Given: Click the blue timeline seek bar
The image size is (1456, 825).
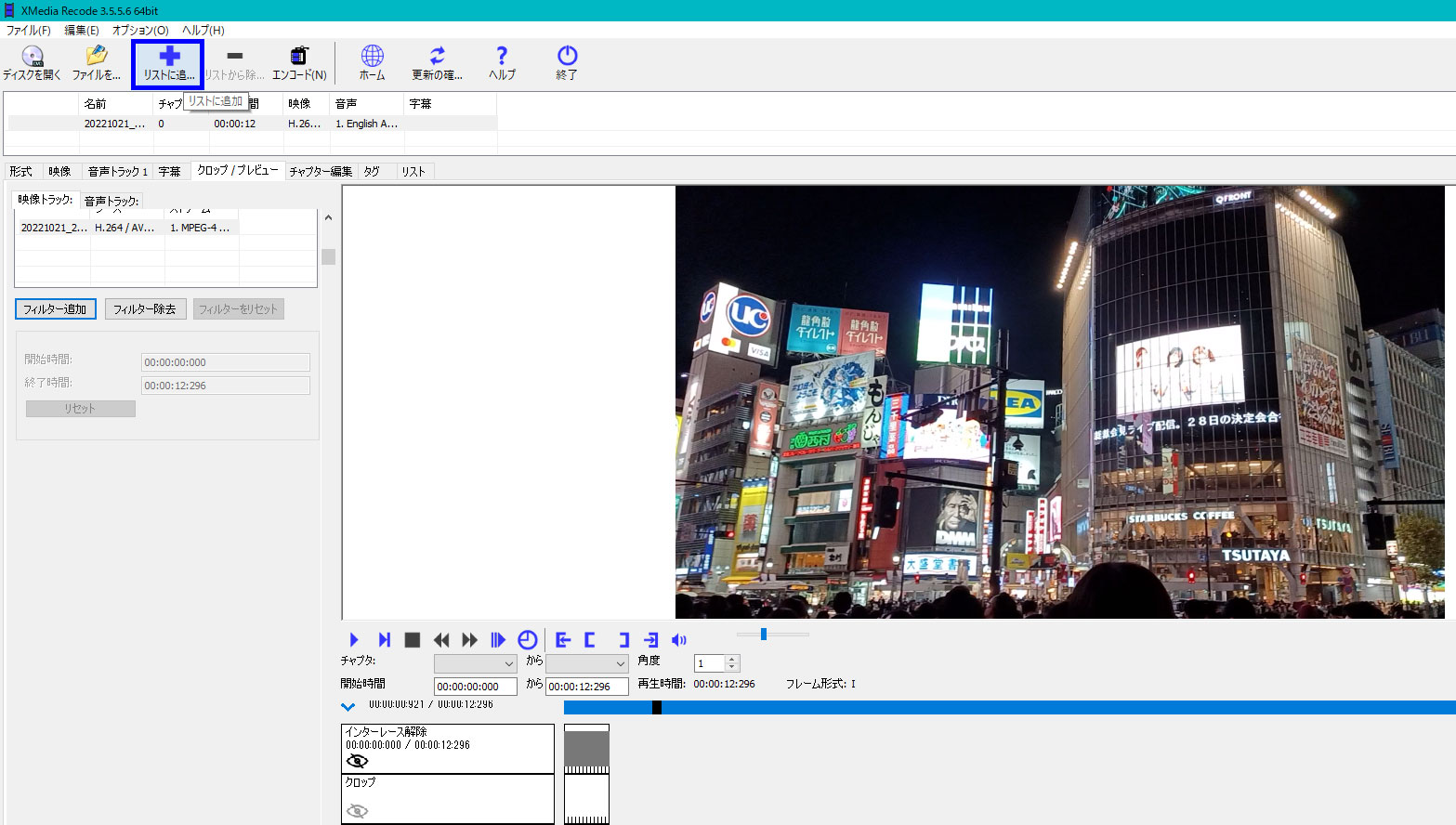Looking at the screenshot, I should [1010, 707].
